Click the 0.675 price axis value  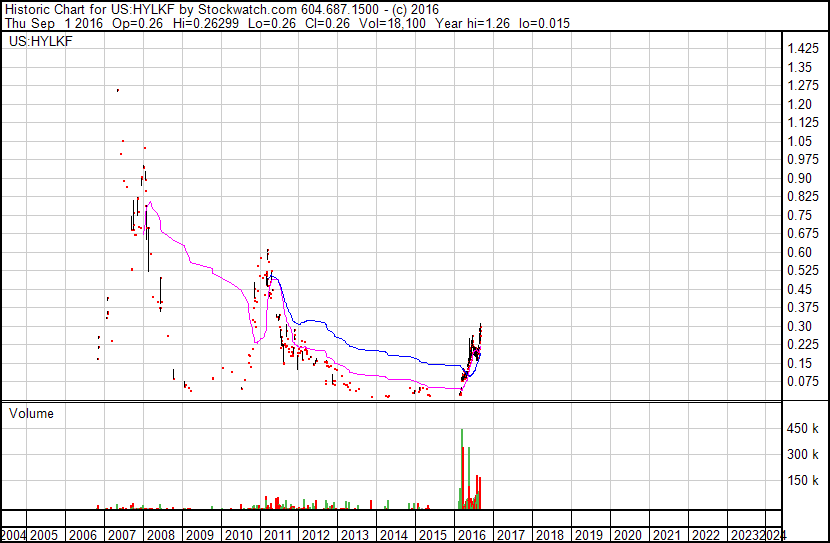coord(803,233)
